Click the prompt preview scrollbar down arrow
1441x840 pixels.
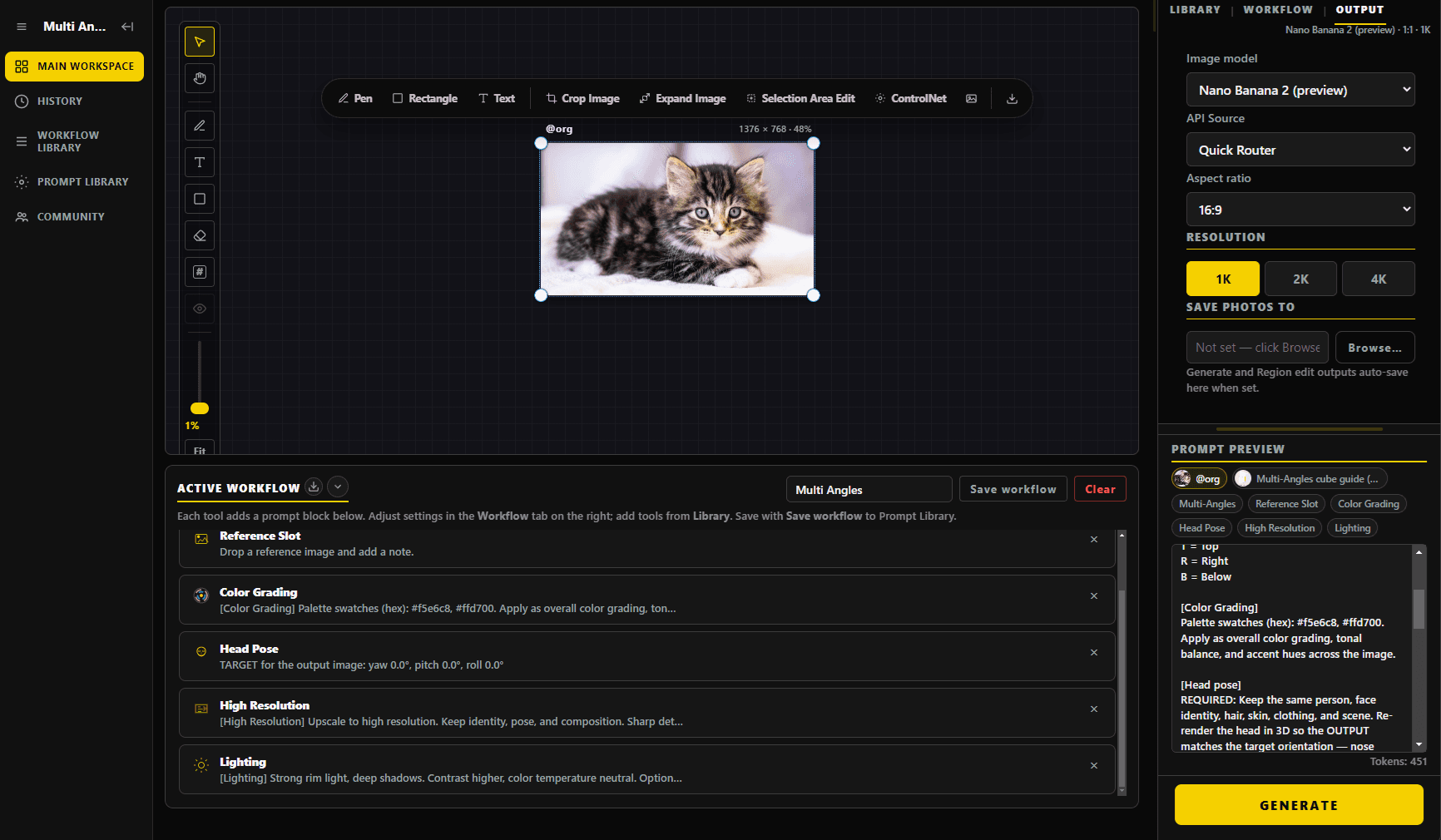pyautogui.click(x=1419, y=745)
